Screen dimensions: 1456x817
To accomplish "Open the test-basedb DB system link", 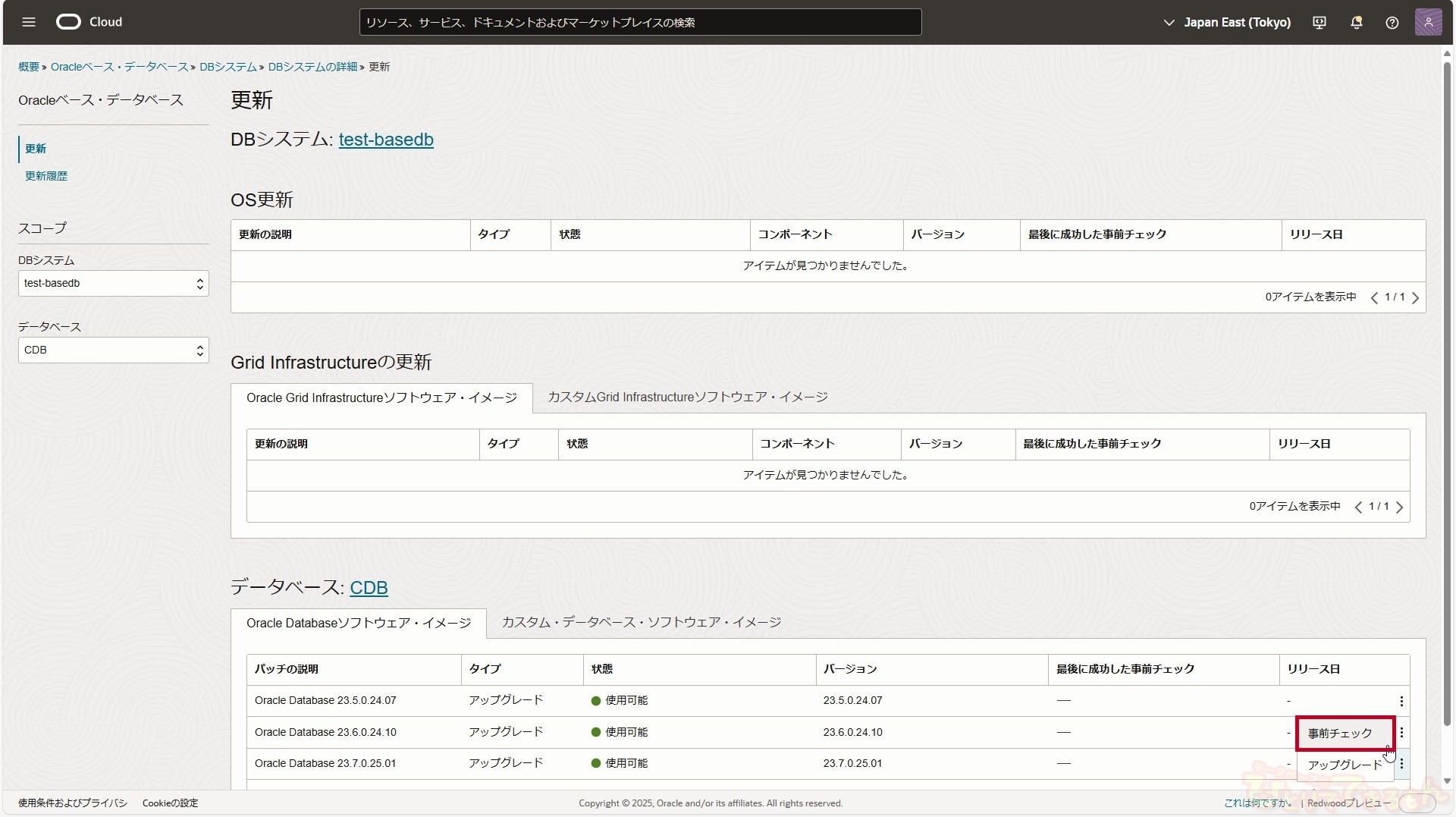I will (x=385, y=140).
